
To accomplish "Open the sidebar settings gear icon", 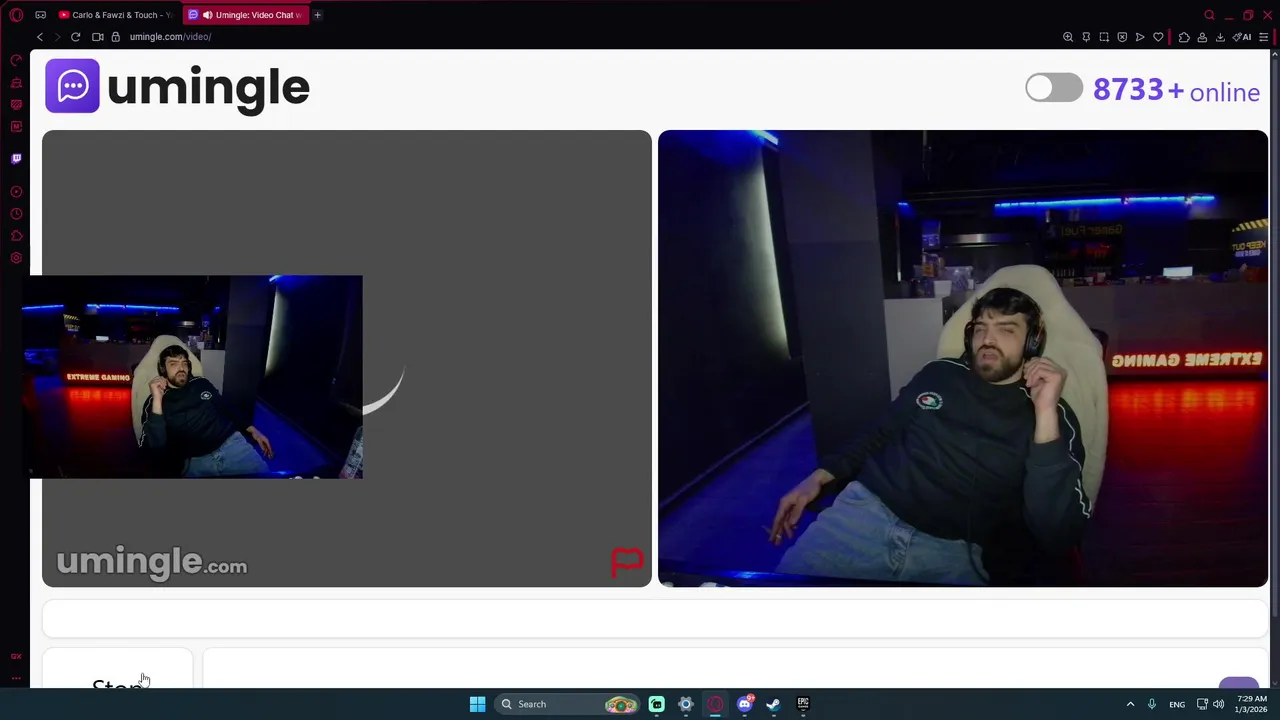I will 16,258.
